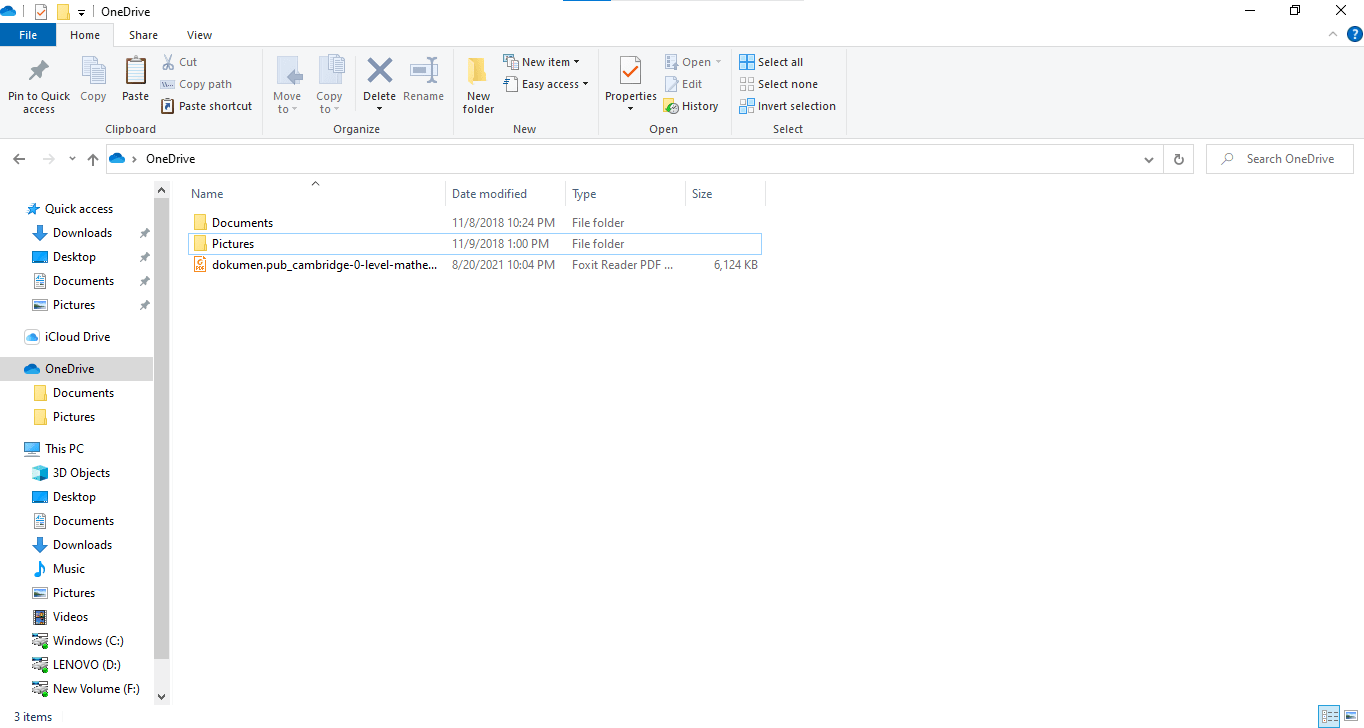Expand address bar history dropdown
Screen dimensions: 1364x728
click(x=1148, y=159)
